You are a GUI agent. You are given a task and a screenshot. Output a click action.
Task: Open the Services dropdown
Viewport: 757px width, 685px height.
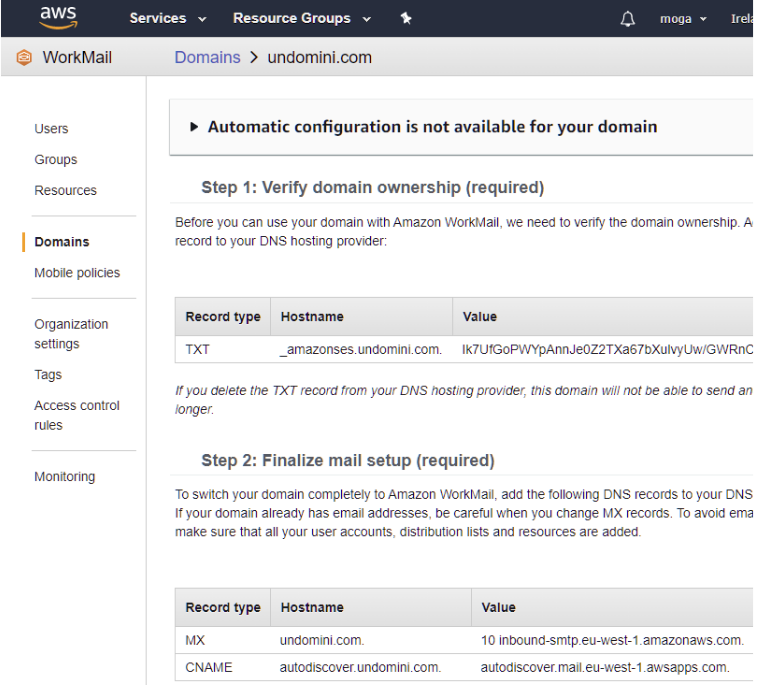point(168,18)
